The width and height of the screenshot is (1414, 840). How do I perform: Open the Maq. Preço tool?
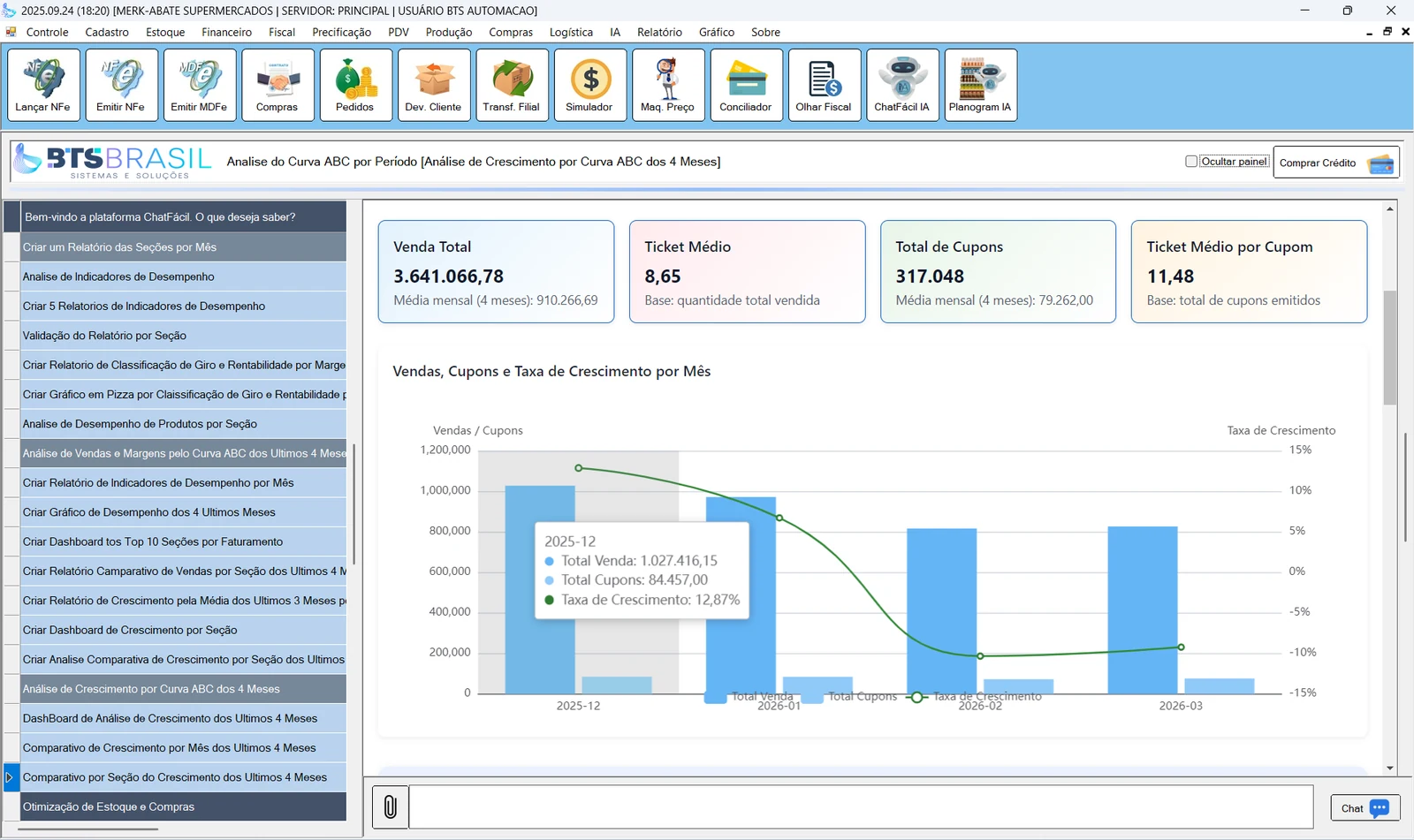click(668, 85)
